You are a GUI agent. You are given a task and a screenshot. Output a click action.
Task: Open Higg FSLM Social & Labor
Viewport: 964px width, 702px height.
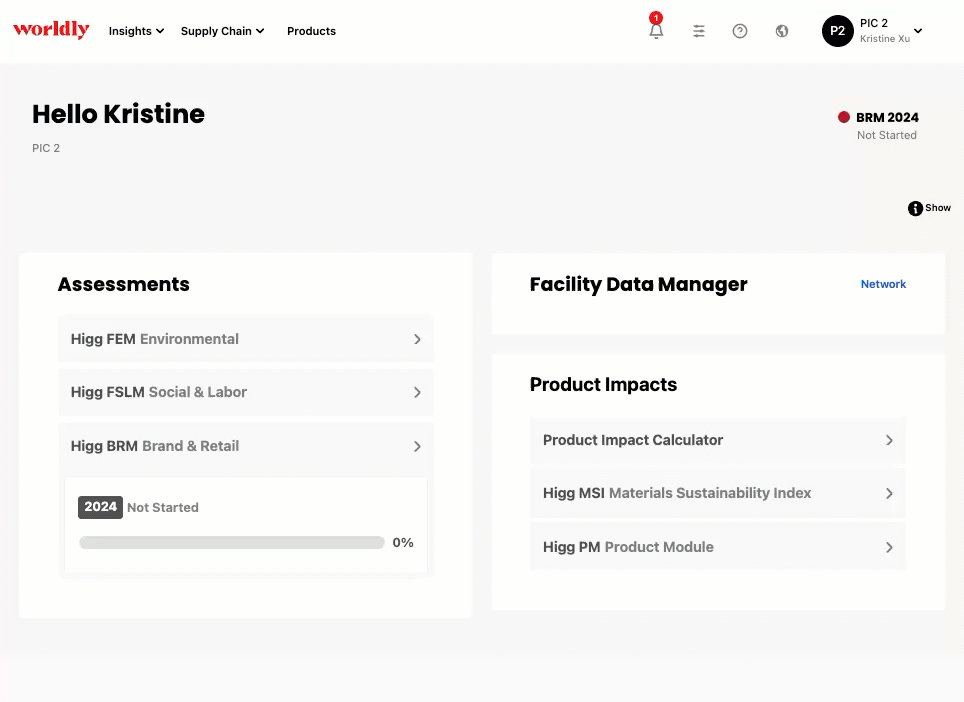tap(246, 392)
